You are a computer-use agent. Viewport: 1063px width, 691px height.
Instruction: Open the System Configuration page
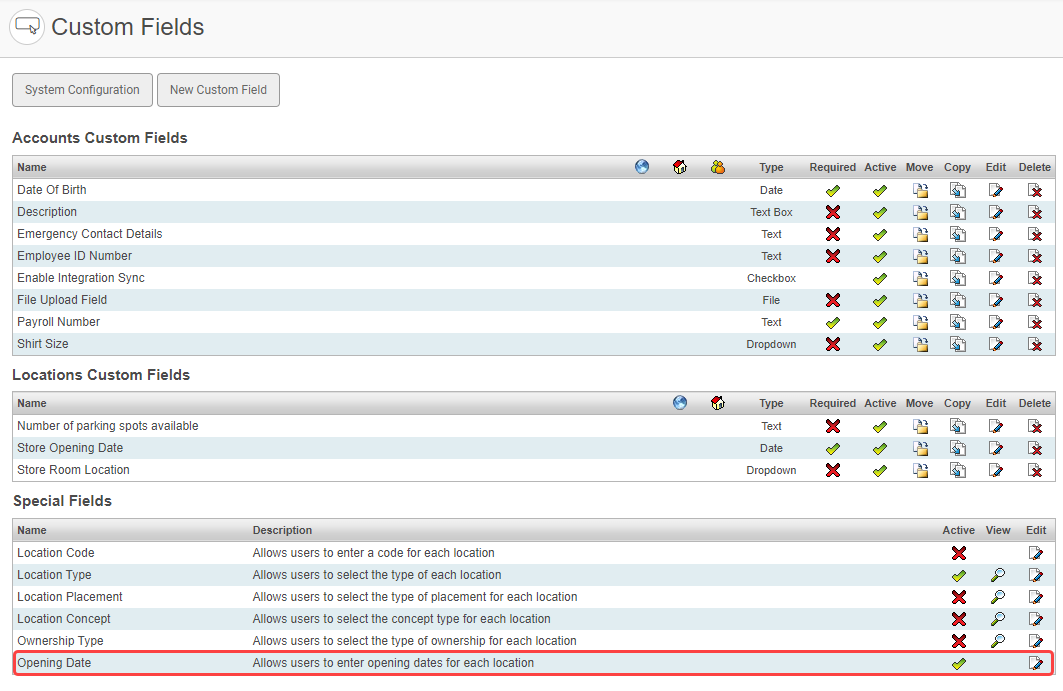[x=82, y=90]
